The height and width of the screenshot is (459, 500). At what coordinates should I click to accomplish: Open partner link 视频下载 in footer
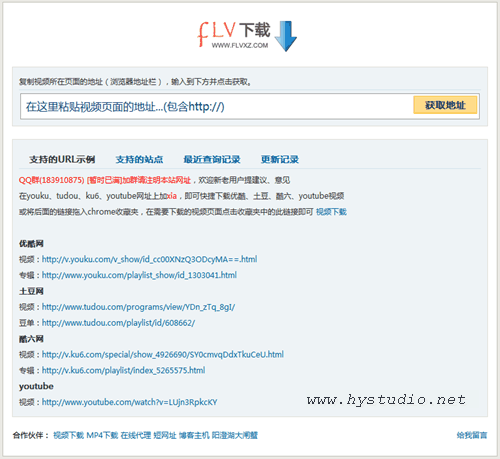tap(68, 435)
